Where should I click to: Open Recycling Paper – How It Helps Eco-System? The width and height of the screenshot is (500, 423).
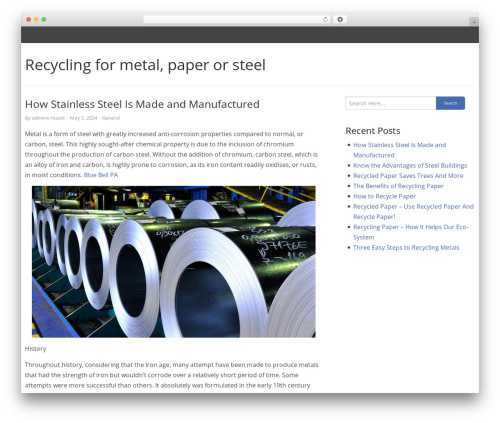pyautogui.click(x=411, y=232)
